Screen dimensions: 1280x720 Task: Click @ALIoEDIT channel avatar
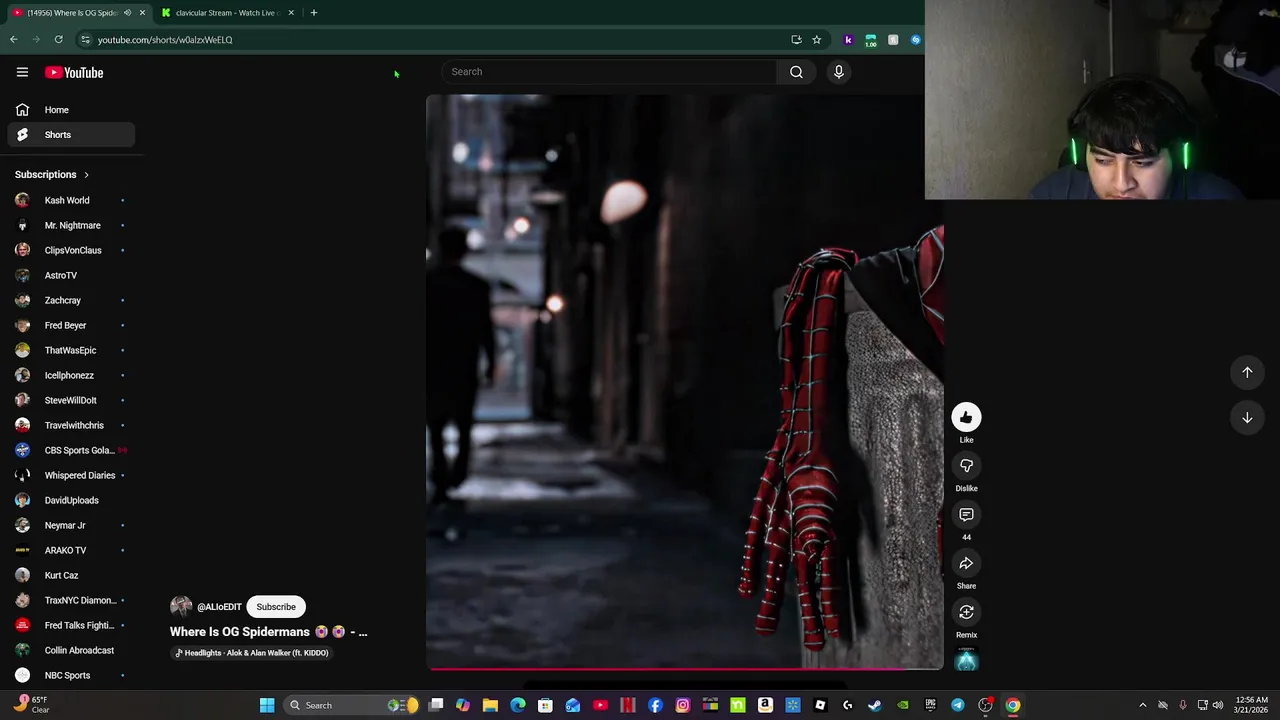click(x=181, y=606)
